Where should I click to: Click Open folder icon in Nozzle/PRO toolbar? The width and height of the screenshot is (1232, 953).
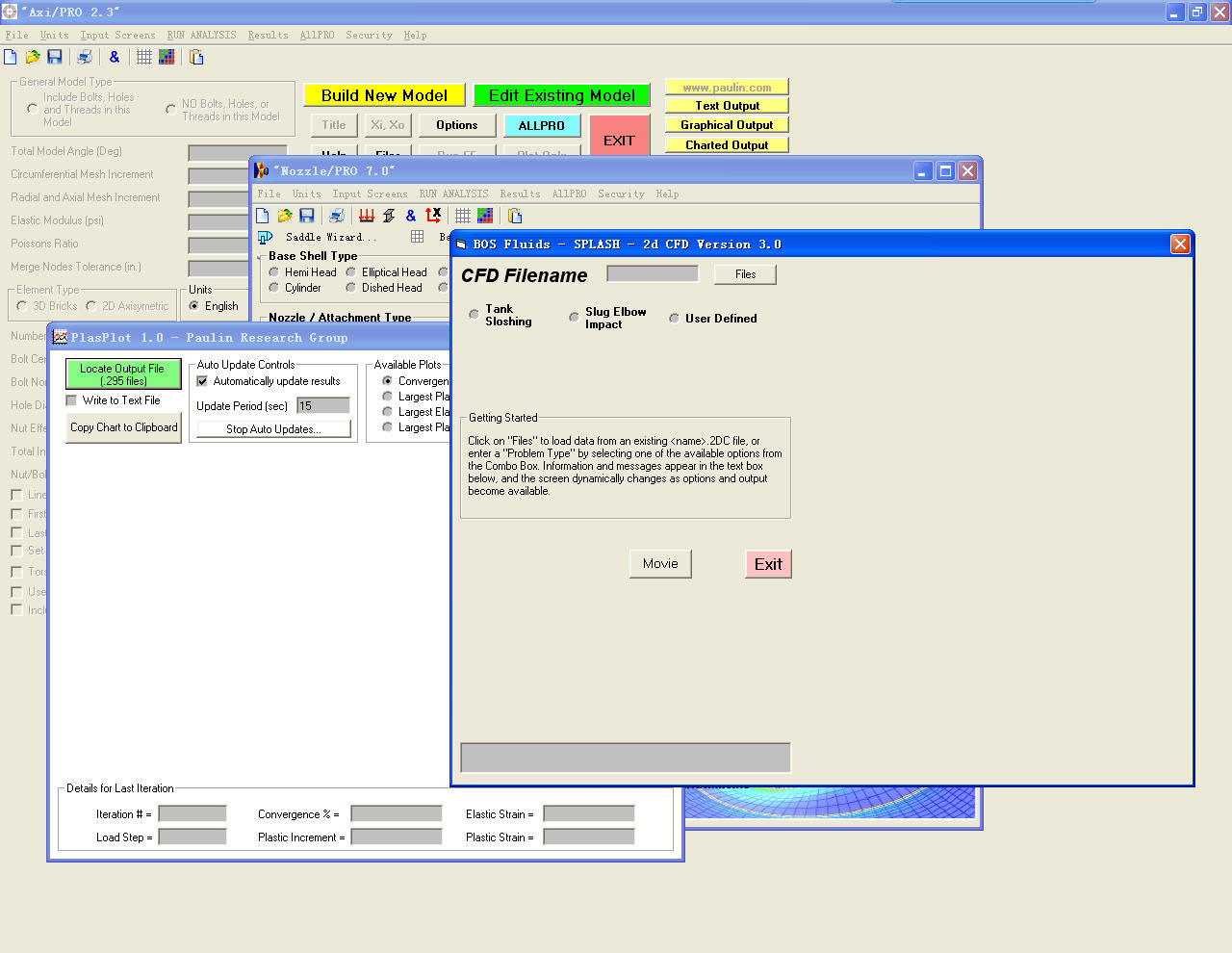coord(285,216)
